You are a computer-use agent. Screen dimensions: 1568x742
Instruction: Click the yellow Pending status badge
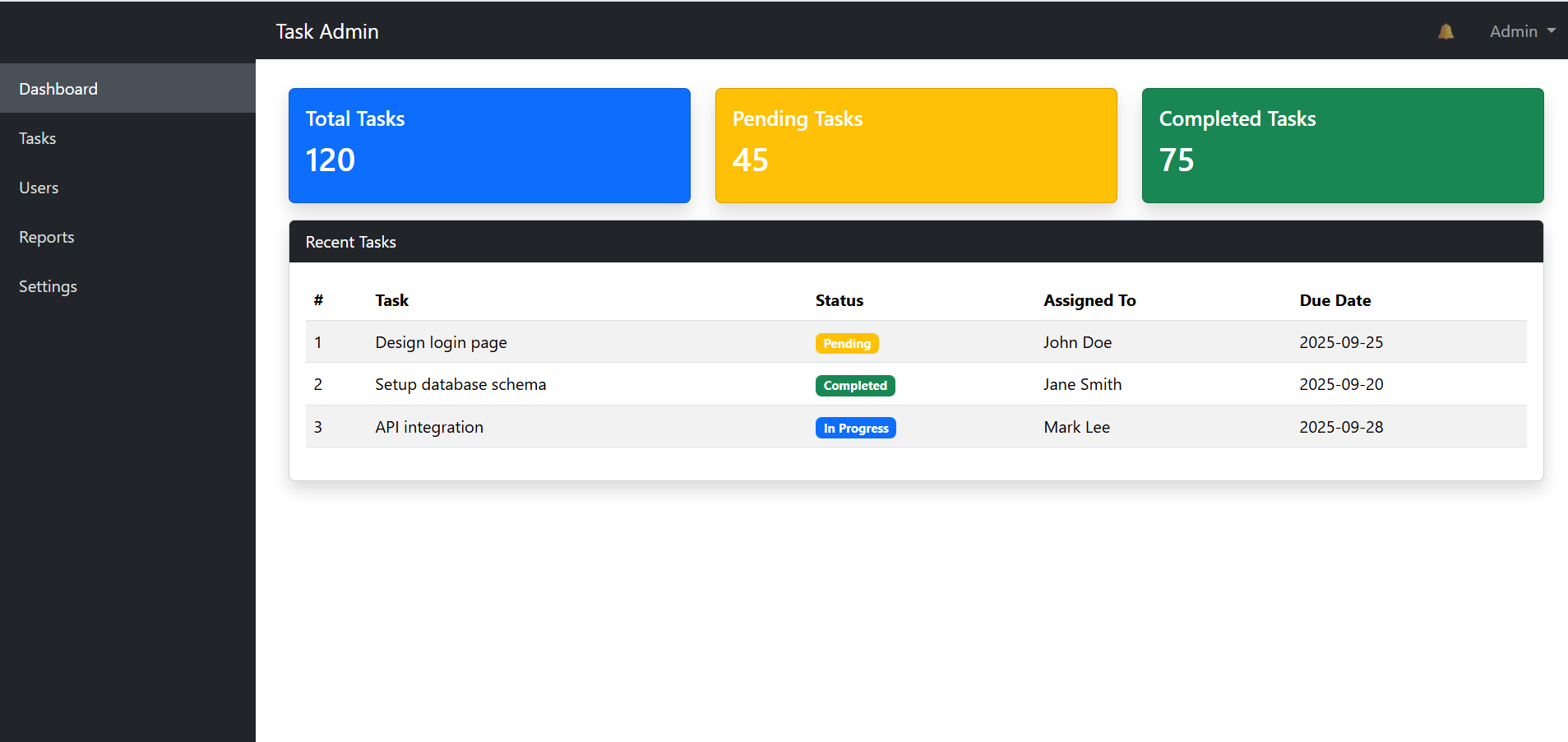click(847, 343)
